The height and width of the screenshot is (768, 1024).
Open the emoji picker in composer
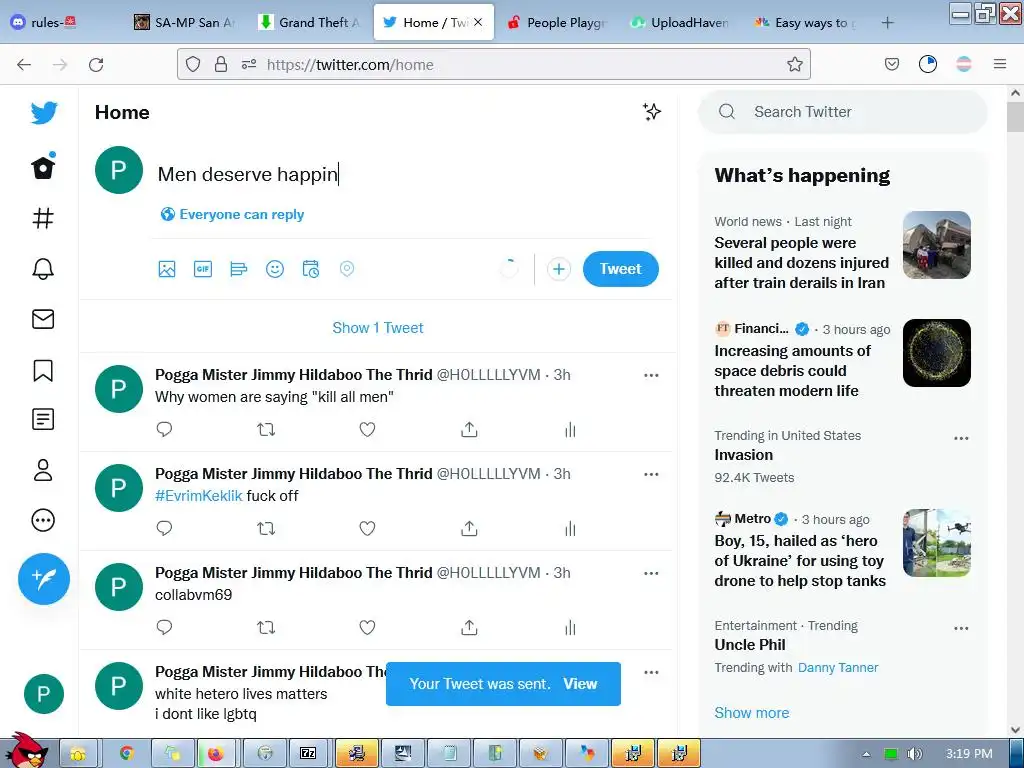(x=275, y=268)
